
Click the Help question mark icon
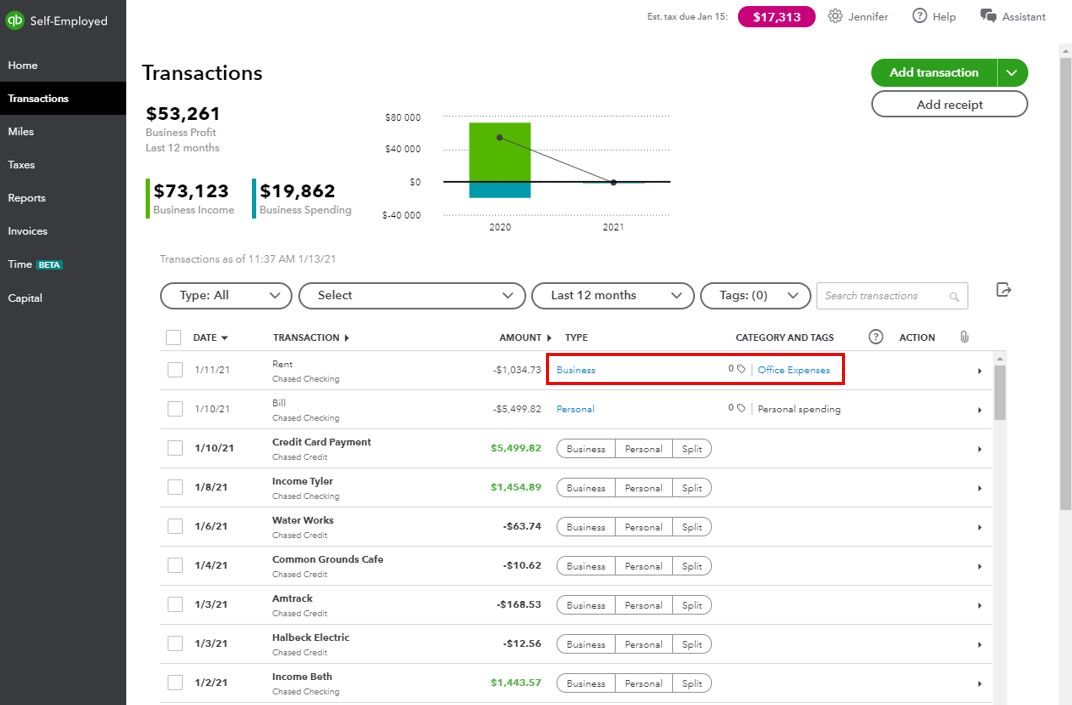[x=920, y=16]
